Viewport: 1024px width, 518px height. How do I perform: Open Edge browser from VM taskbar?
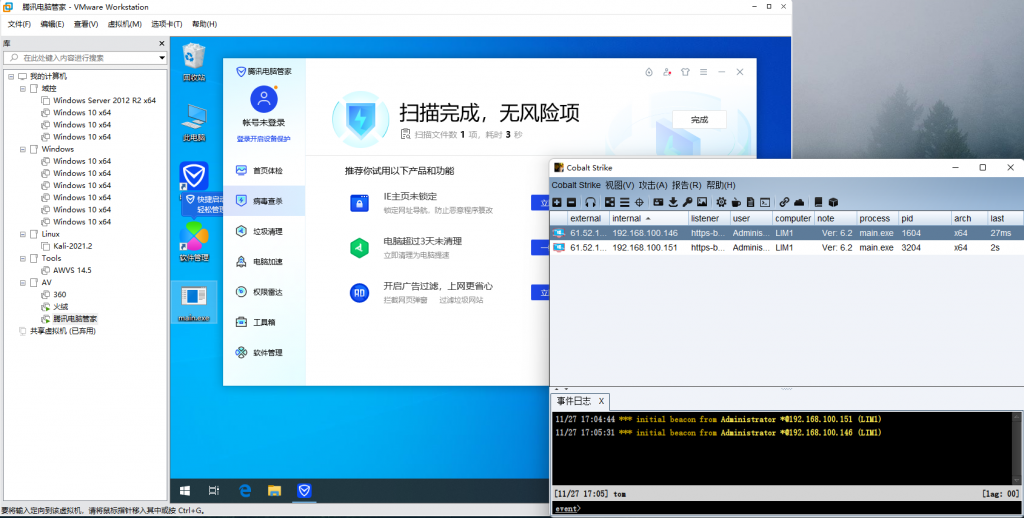(245, 491)
